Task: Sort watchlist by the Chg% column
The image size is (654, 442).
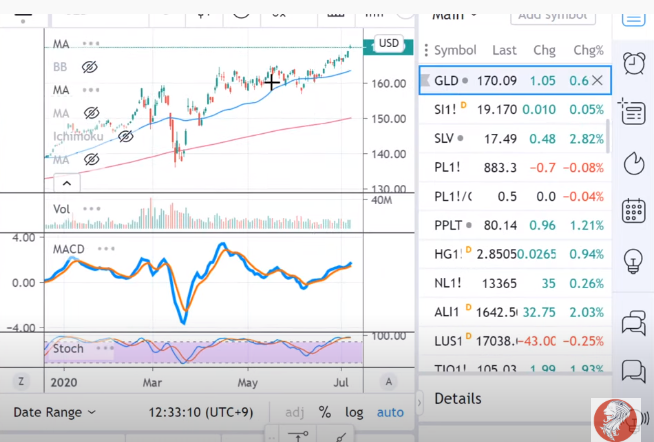Action: pyautogui.click(x=588, y=50)
